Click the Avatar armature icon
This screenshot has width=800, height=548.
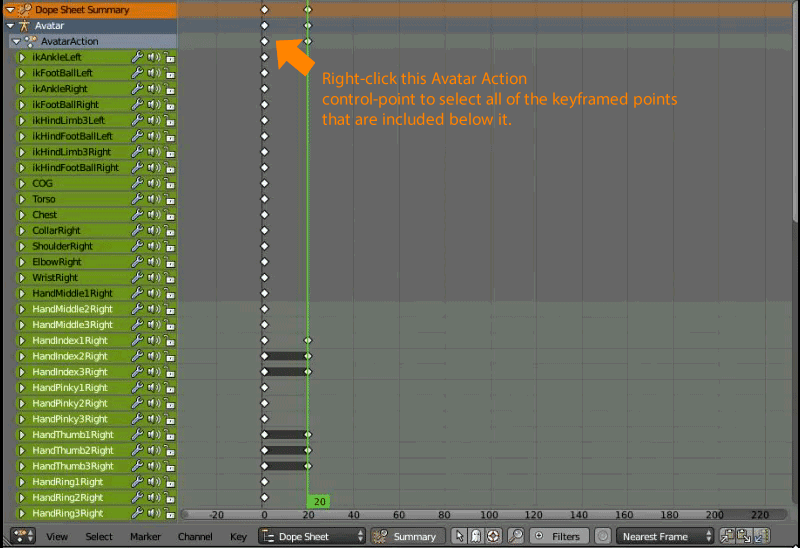point(24,26)
